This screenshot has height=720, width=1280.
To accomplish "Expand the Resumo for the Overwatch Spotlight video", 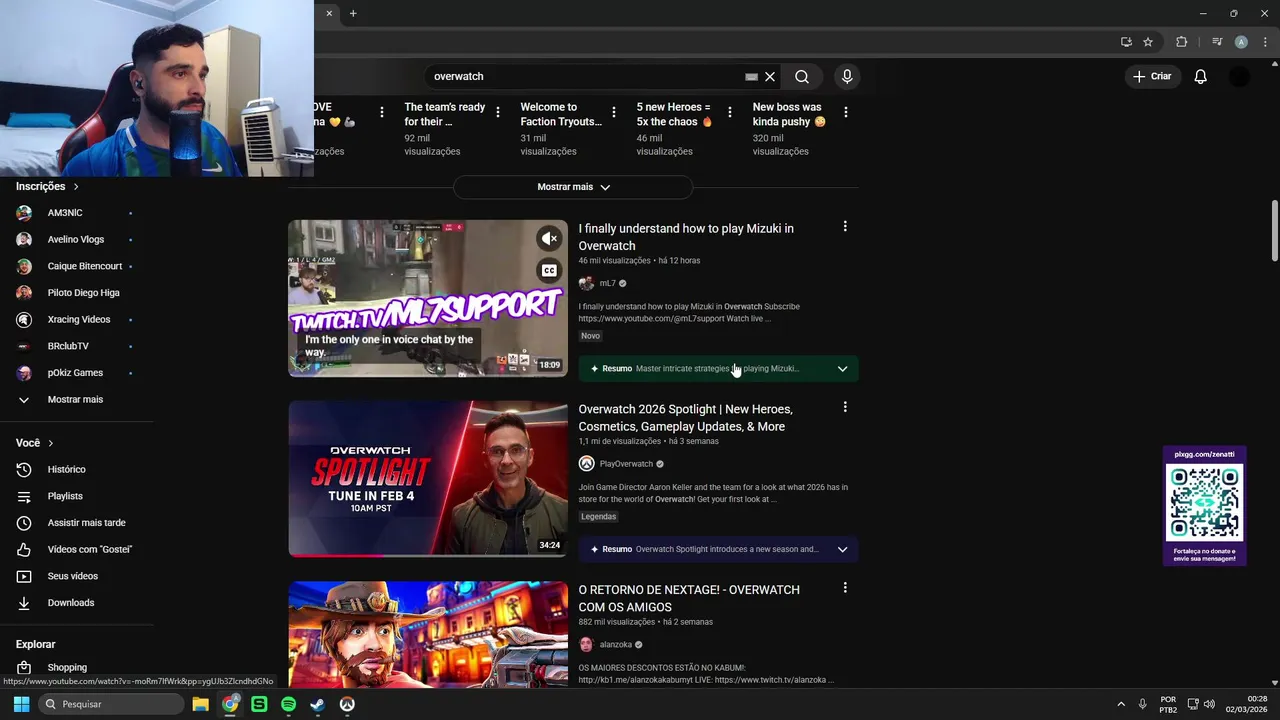I will [x=842, y=549].
